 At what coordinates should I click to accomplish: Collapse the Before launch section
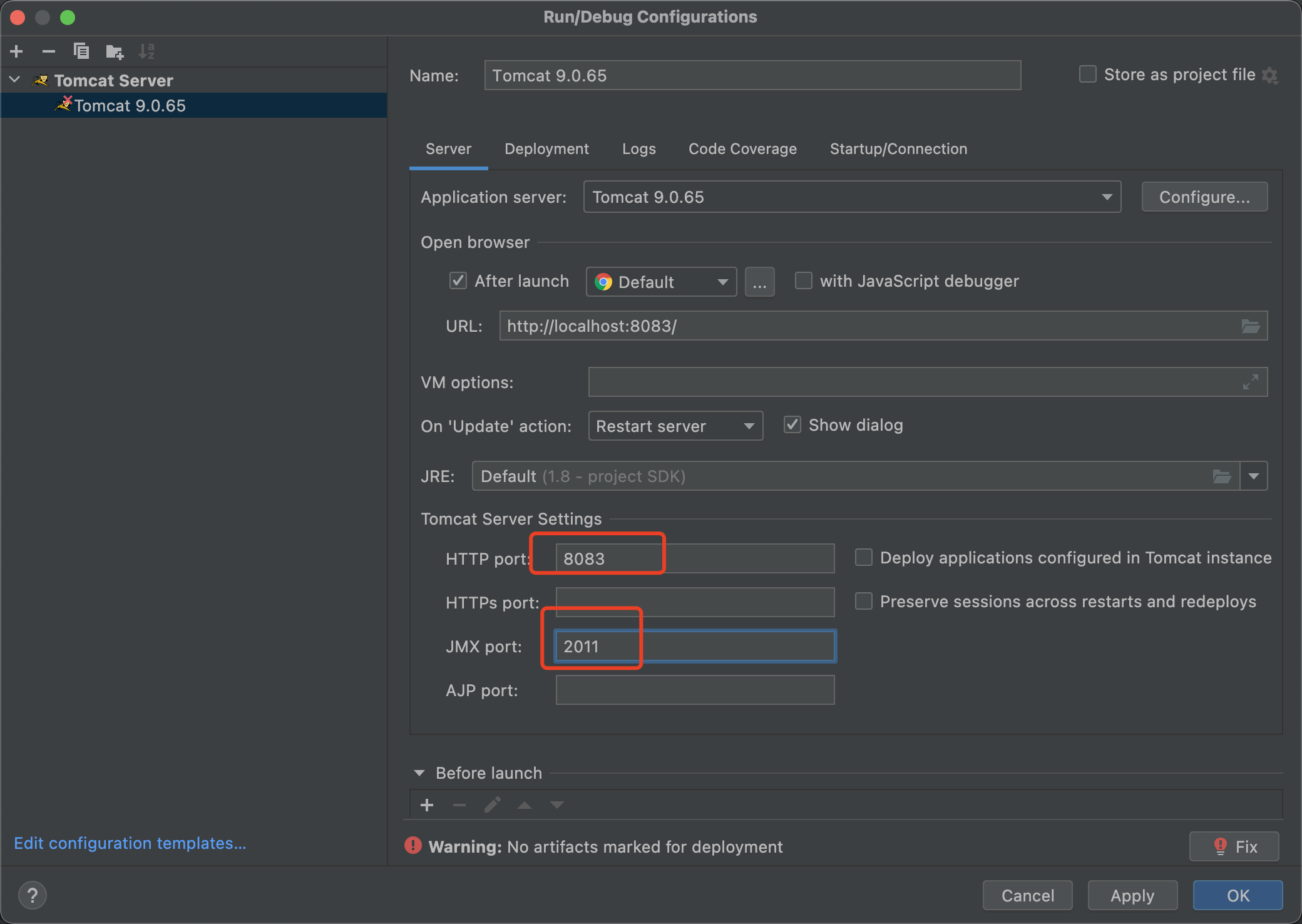(x=419, y=773)
